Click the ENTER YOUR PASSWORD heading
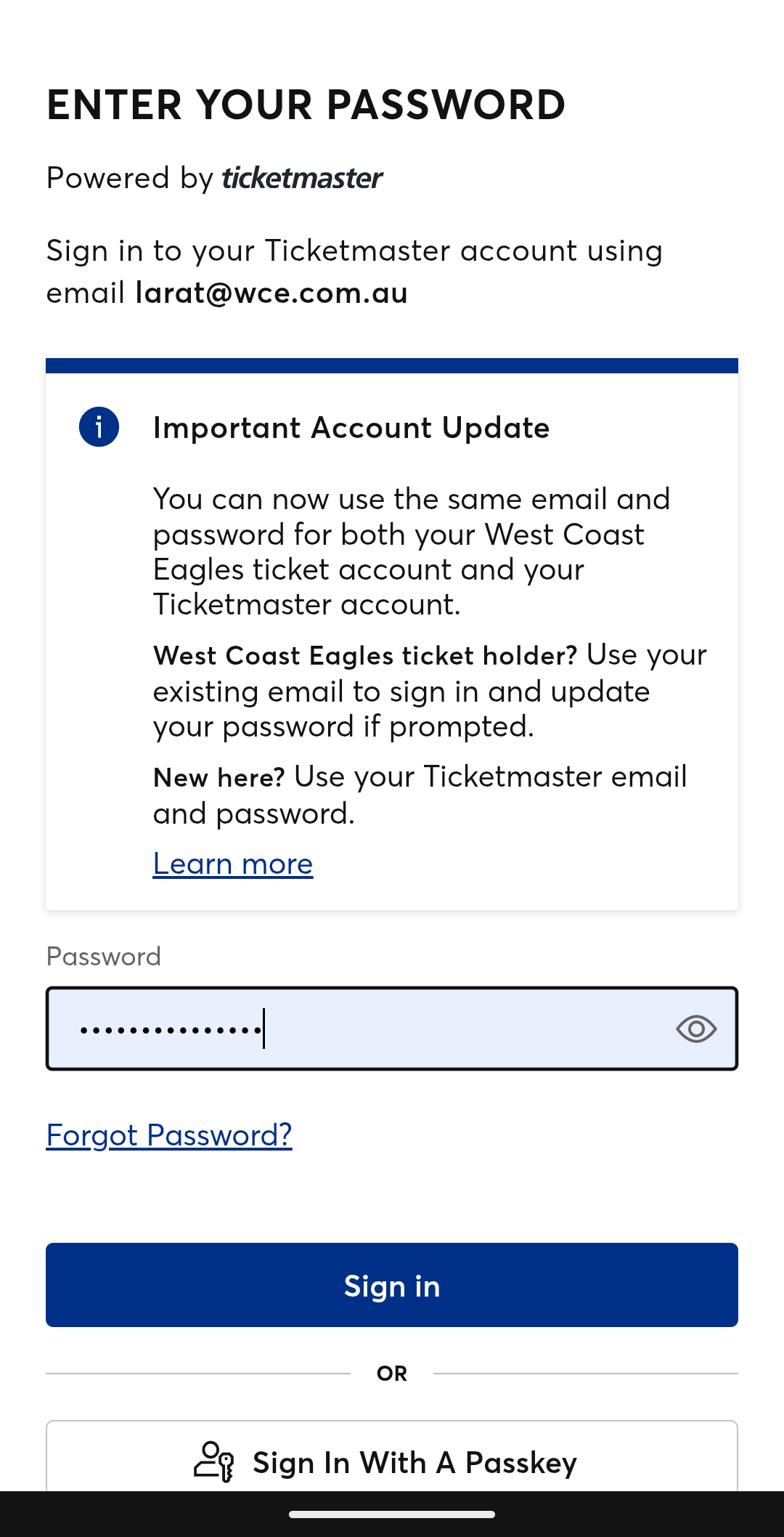 (x=306, y=105)
